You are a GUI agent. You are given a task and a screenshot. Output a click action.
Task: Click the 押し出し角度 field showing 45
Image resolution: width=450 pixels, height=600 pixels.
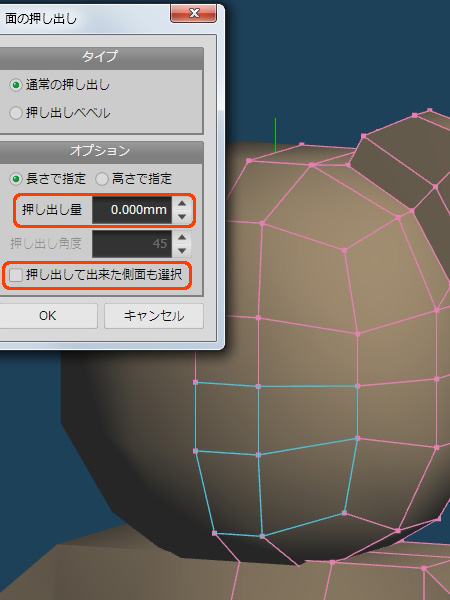[x=132, y=243]
